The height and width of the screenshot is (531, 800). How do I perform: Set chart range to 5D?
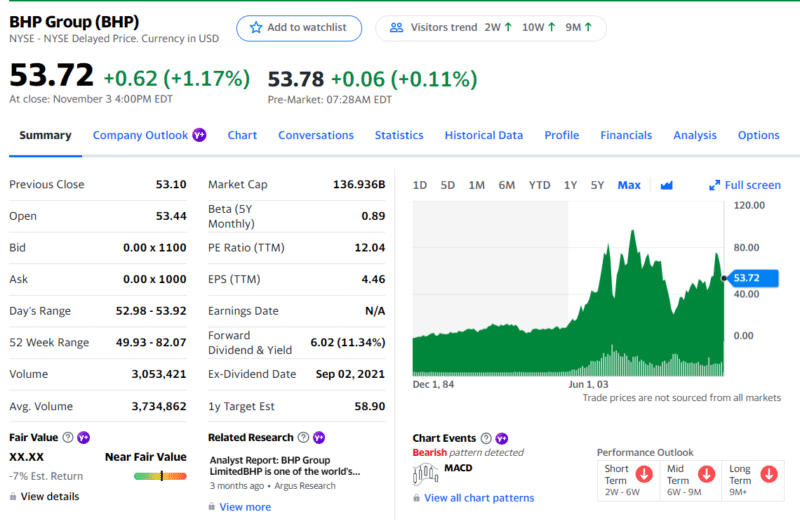pos(448,185)
